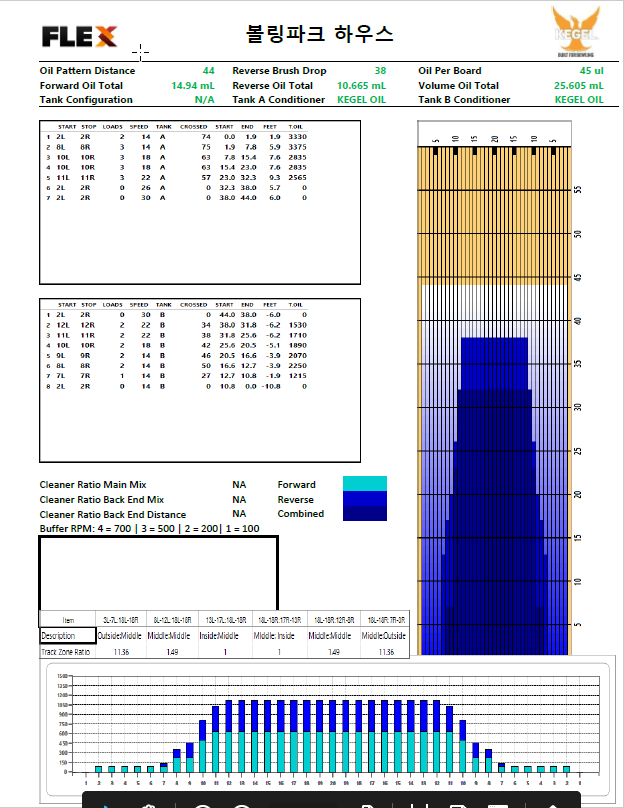
Task: Click feet value -10.8 in reverse table
Action: point(271,386)
